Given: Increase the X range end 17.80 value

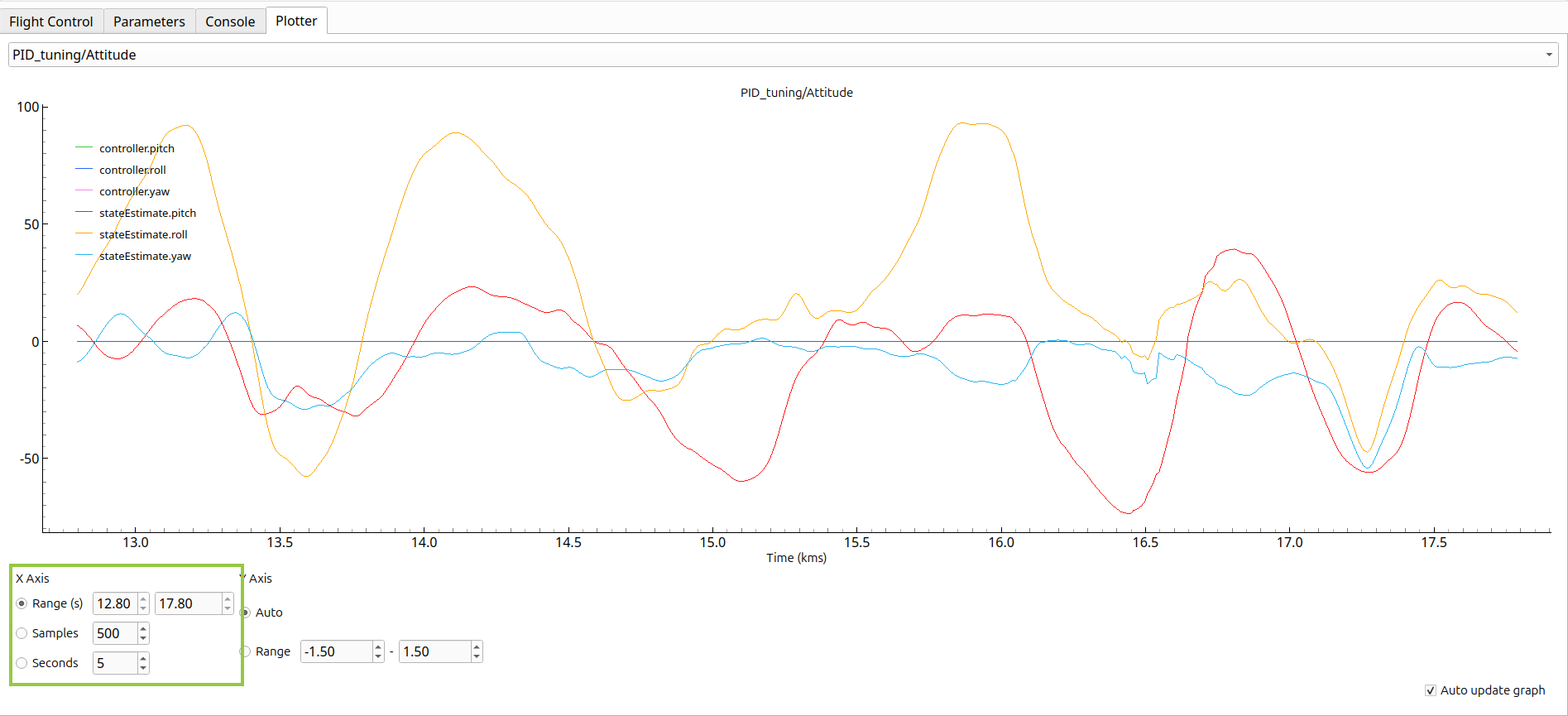Looking at the screenshot, I should (x=228, y=598).
